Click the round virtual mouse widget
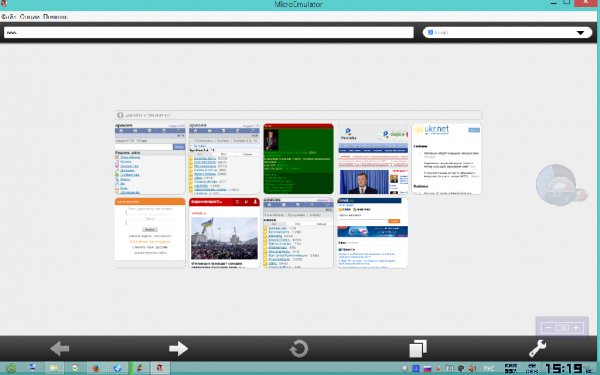This screenshot has width=600, height=375. click(556, 185)
